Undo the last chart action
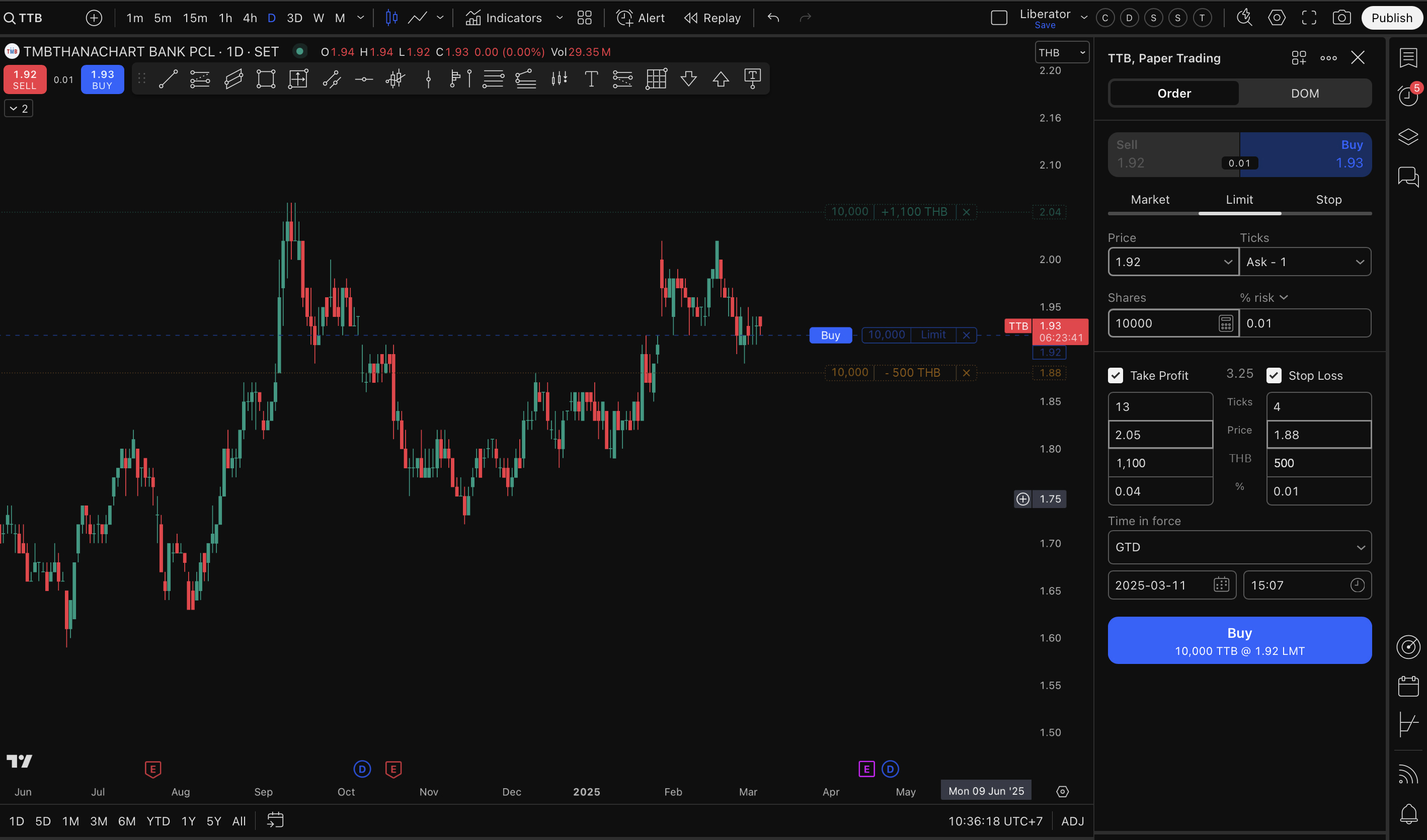 pos(773,18)
